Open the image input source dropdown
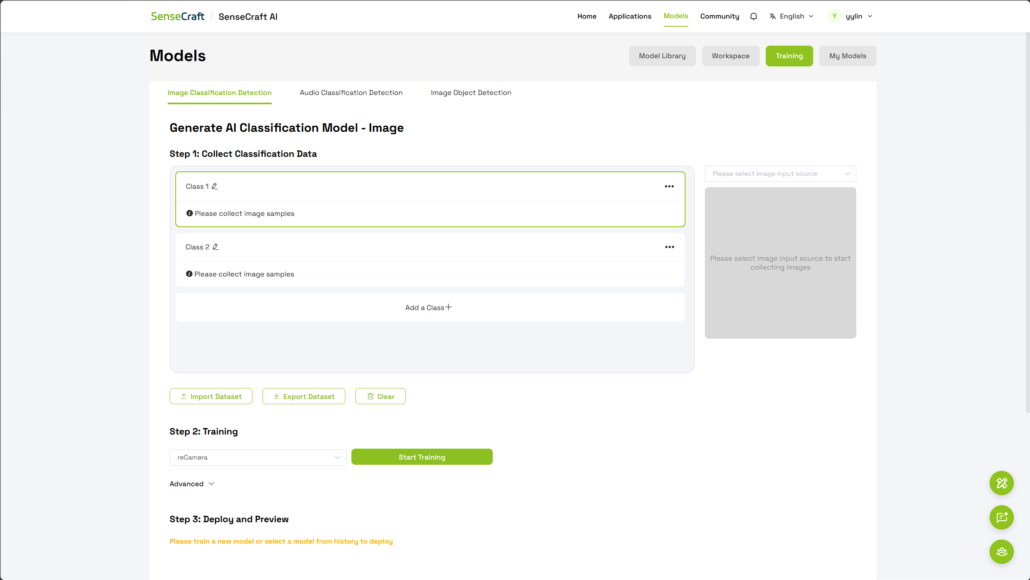The image size is (1030, 580). [x=780, y=173]
